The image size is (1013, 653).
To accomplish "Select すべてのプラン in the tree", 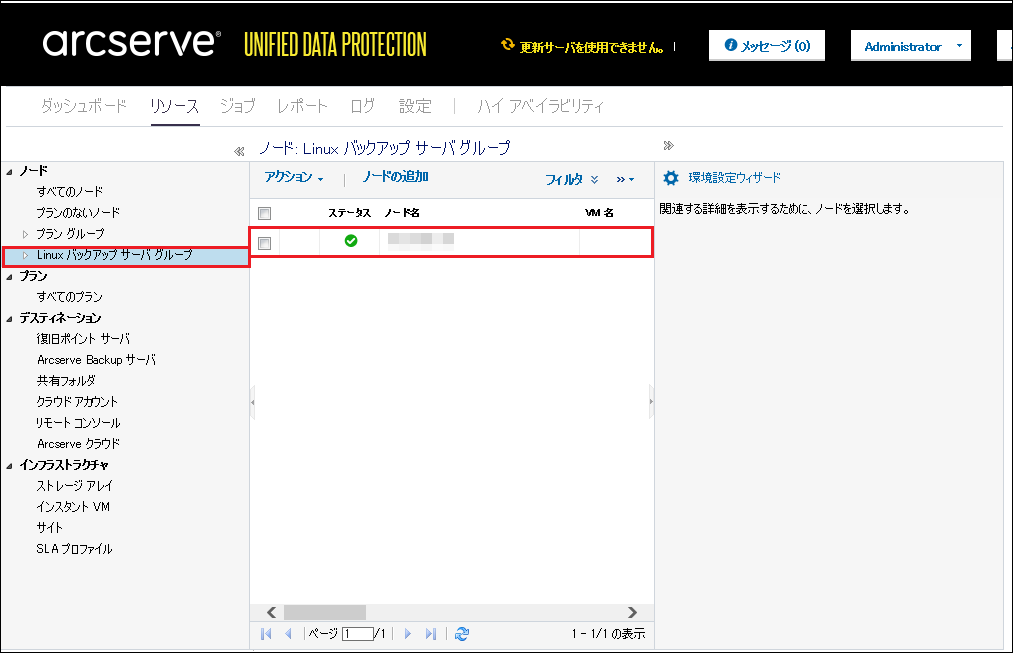I will [x=70, y=297].
